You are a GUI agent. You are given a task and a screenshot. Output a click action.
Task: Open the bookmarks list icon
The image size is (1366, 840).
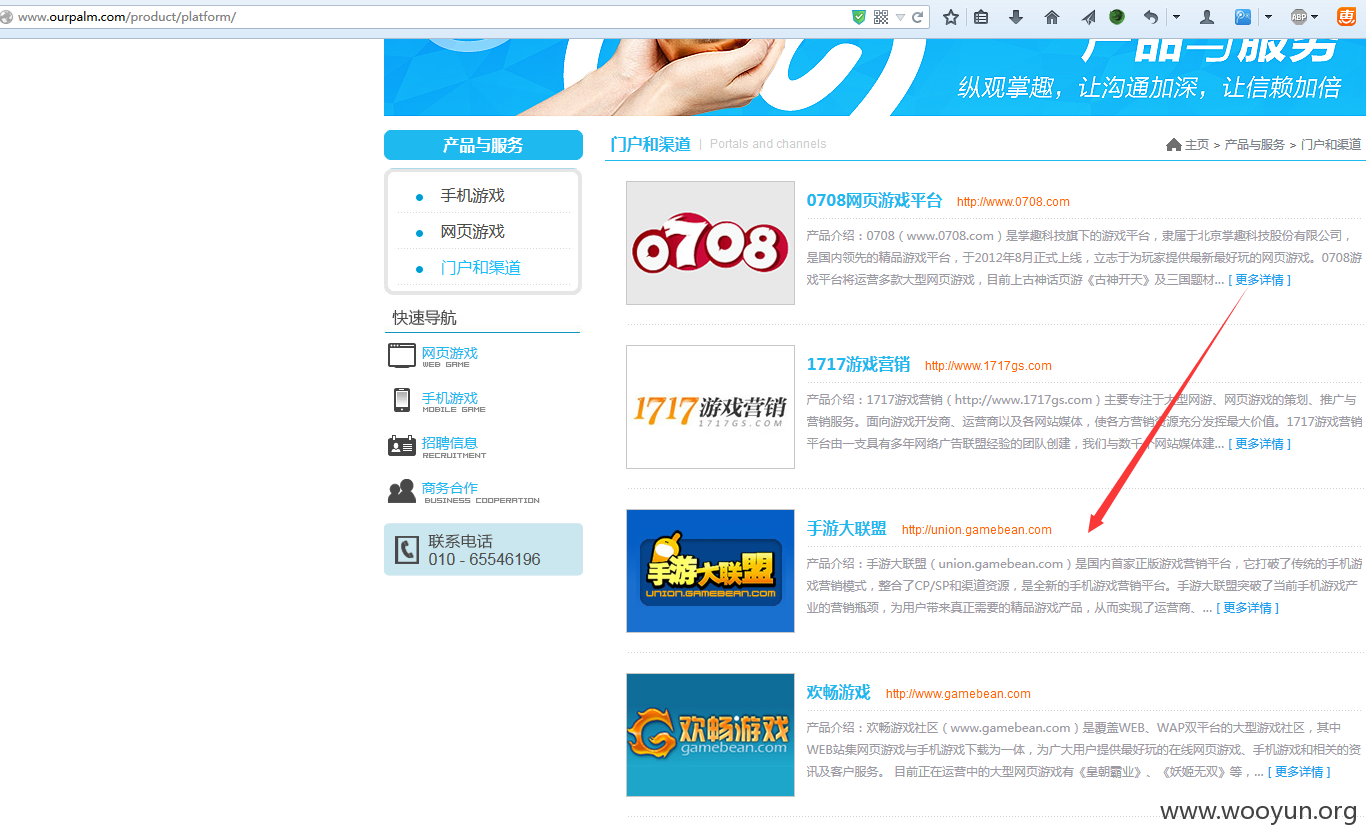[981, 17]
